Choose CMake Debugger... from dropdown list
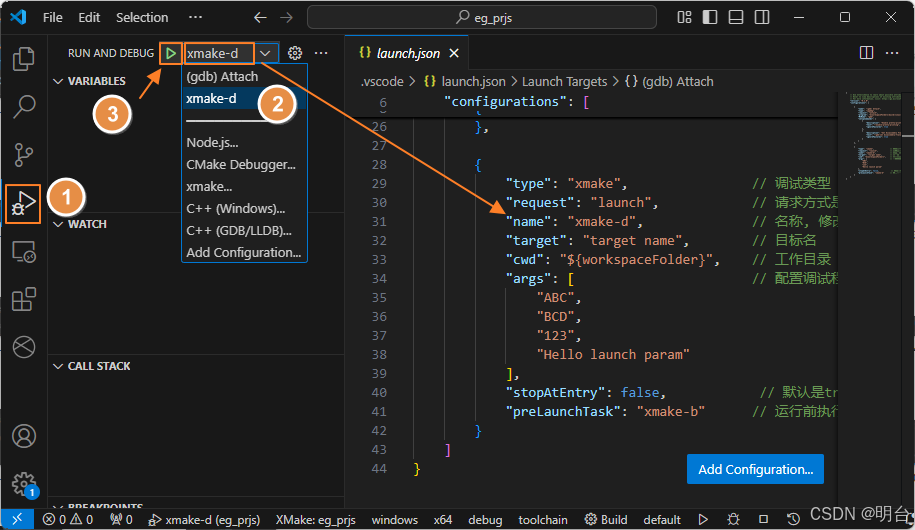The image size is (915, 530). pos(245,165)
